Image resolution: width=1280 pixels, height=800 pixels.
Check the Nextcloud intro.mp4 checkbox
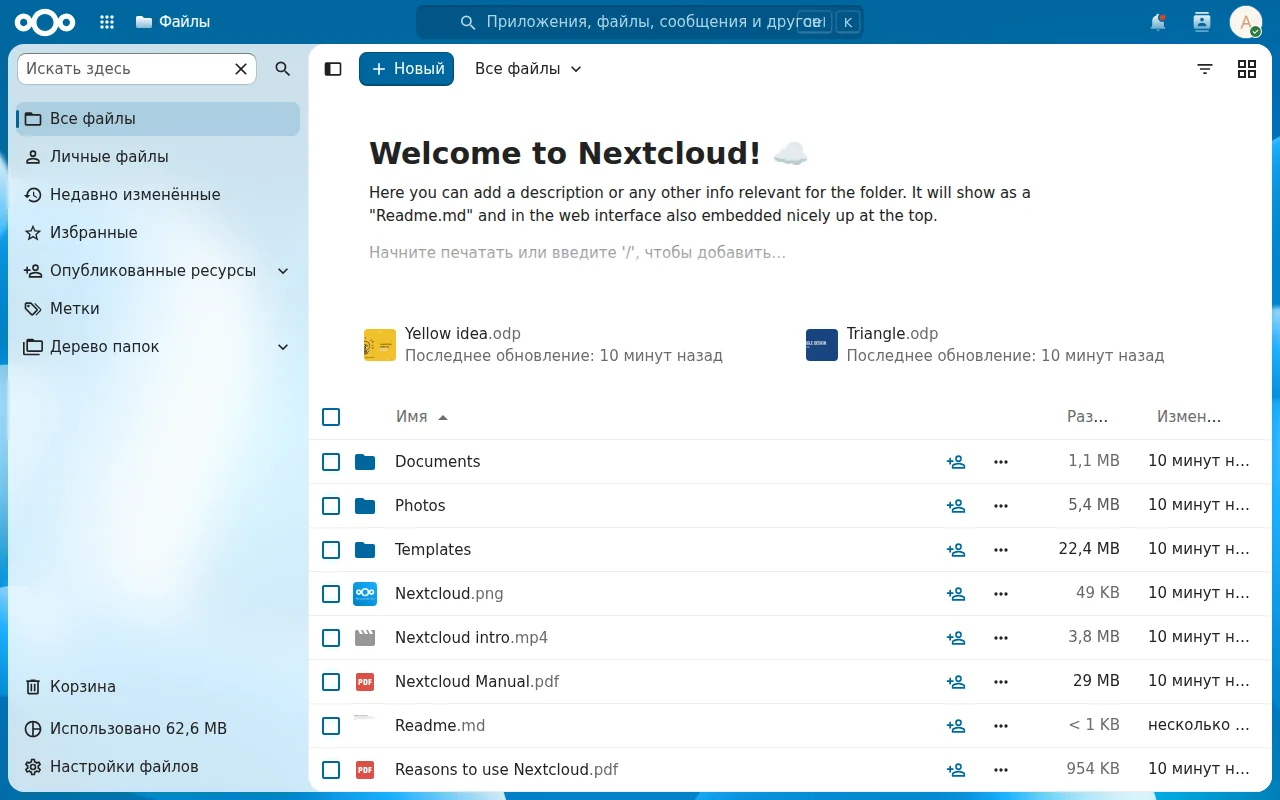pos(331,638)
